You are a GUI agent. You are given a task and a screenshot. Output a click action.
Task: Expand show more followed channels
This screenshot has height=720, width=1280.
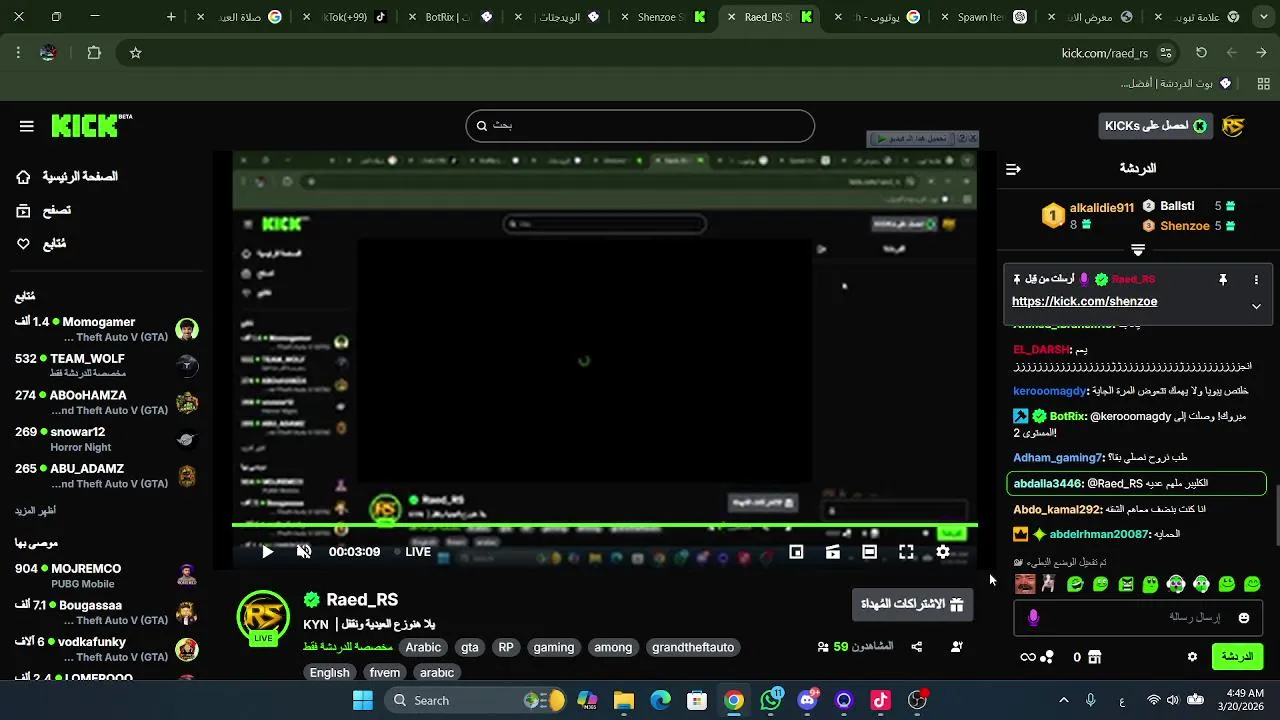point(35,510)
